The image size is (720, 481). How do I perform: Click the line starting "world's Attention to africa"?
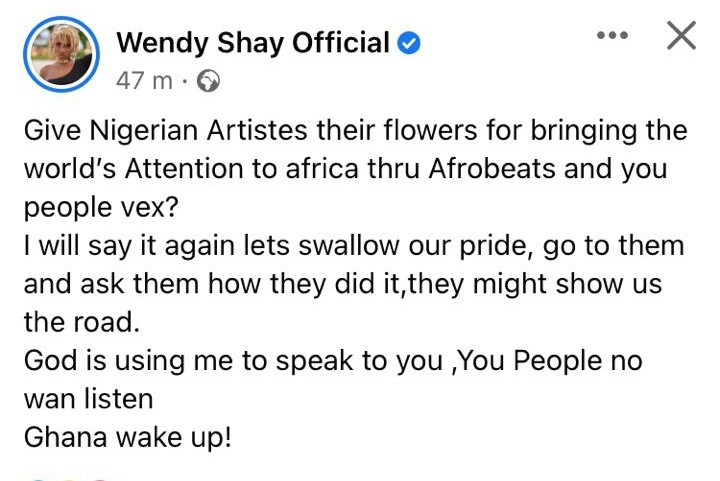(345, 169)
